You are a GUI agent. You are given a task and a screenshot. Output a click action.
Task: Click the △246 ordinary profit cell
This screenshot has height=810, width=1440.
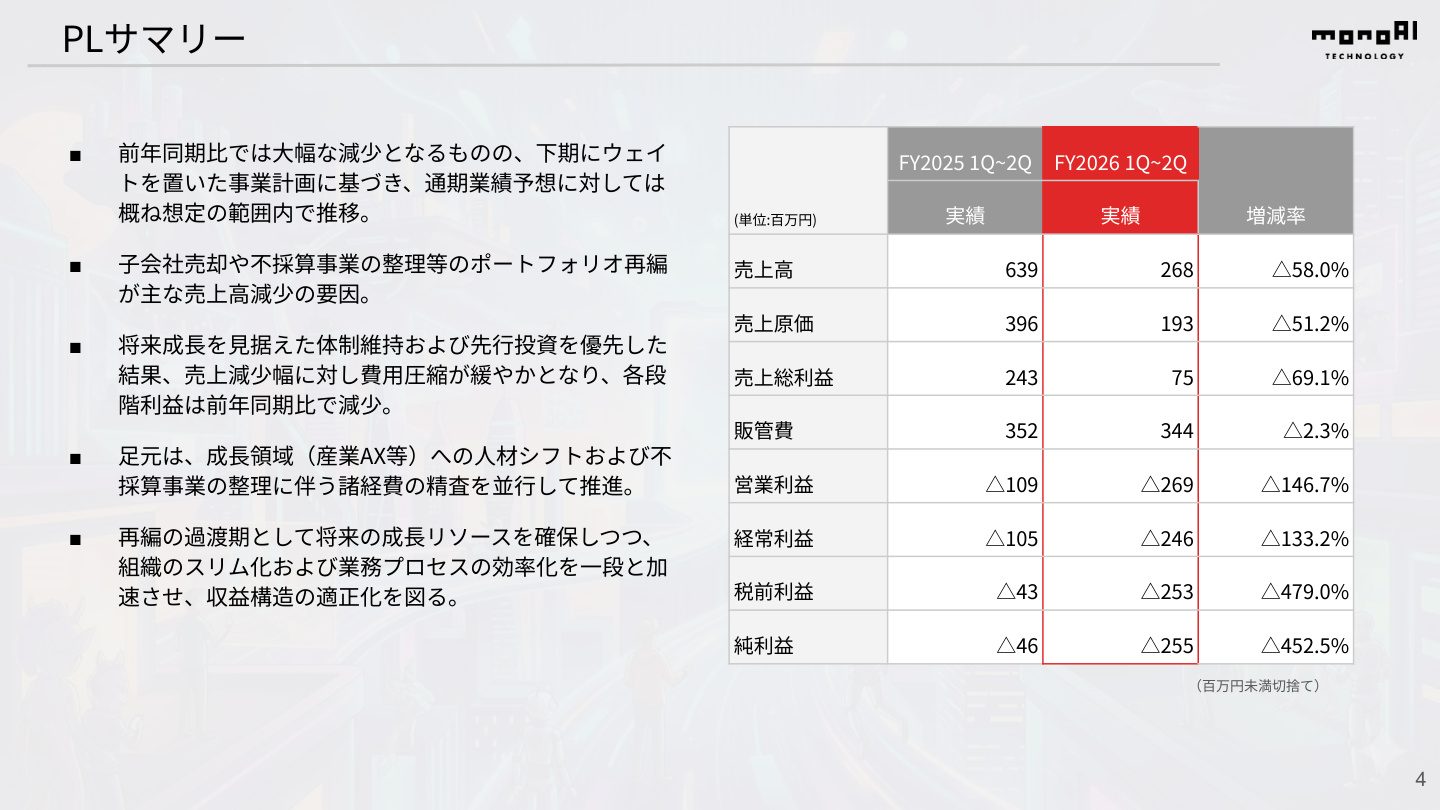pos(1120,531)
